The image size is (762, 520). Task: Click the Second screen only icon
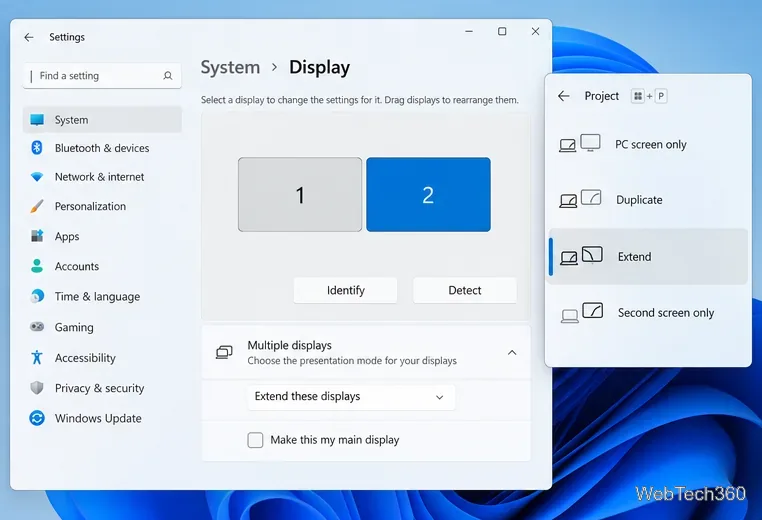[582, 312]
